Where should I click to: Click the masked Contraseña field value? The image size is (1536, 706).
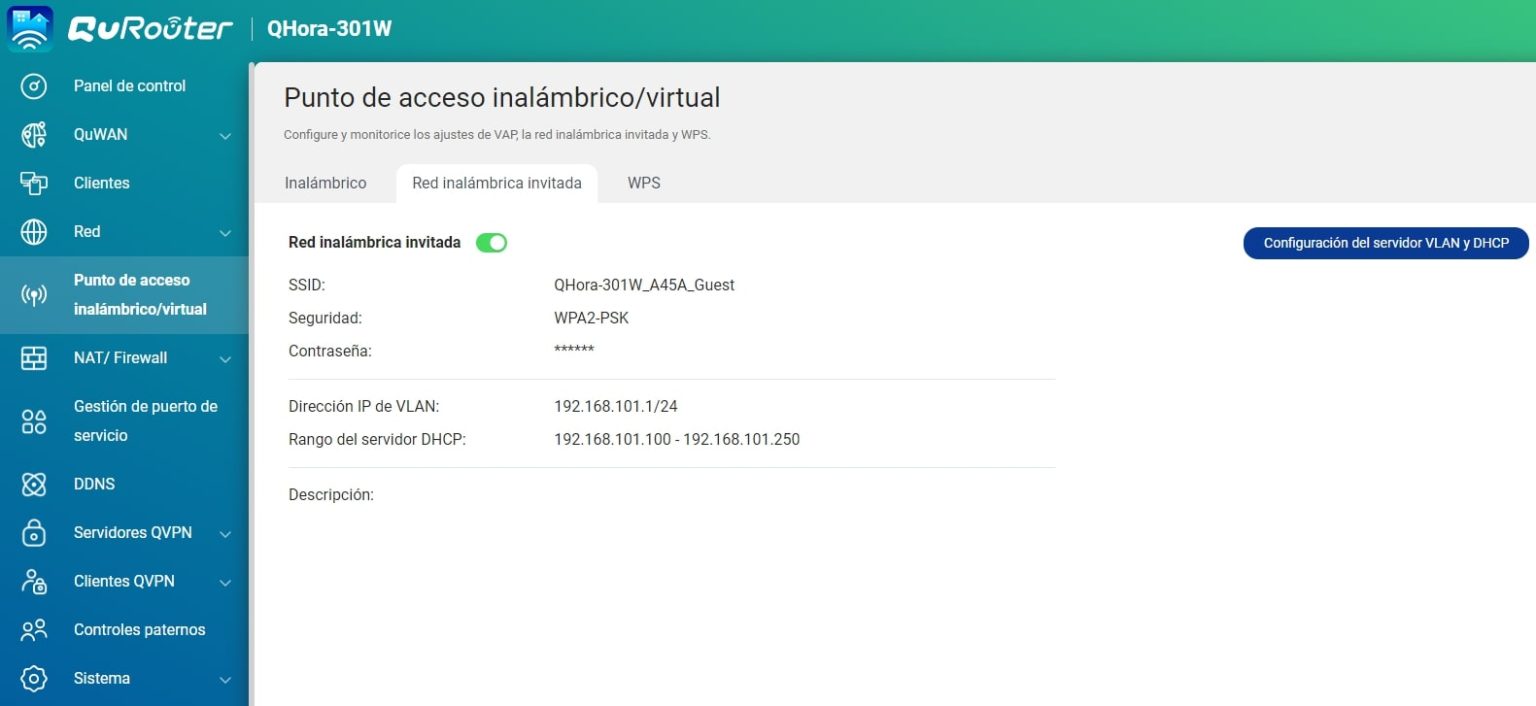575,350
